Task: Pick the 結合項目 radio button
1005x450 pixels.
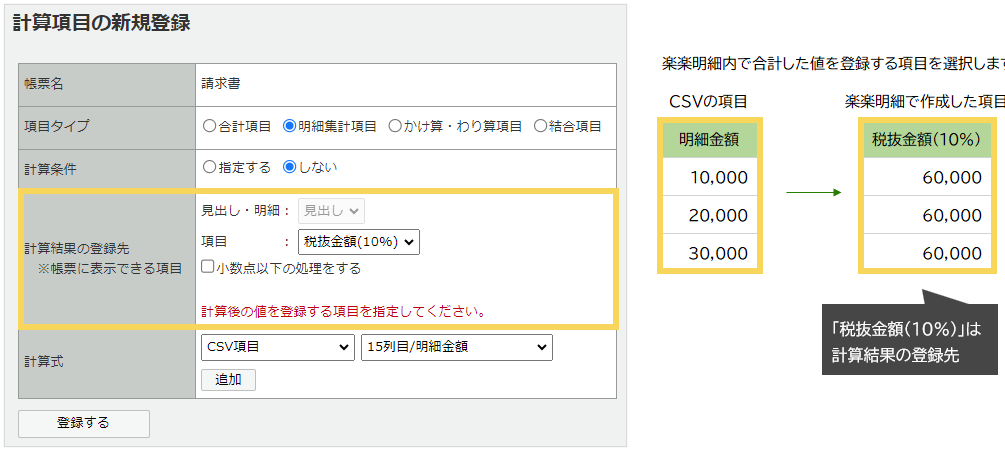Action: [541, 126]
